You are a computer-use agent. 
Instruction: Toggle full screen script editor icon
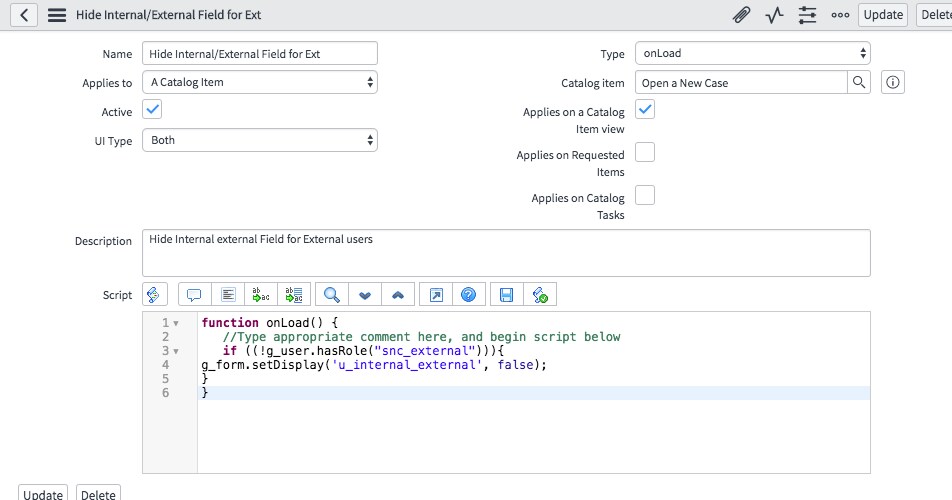click(x=436, y=295)
